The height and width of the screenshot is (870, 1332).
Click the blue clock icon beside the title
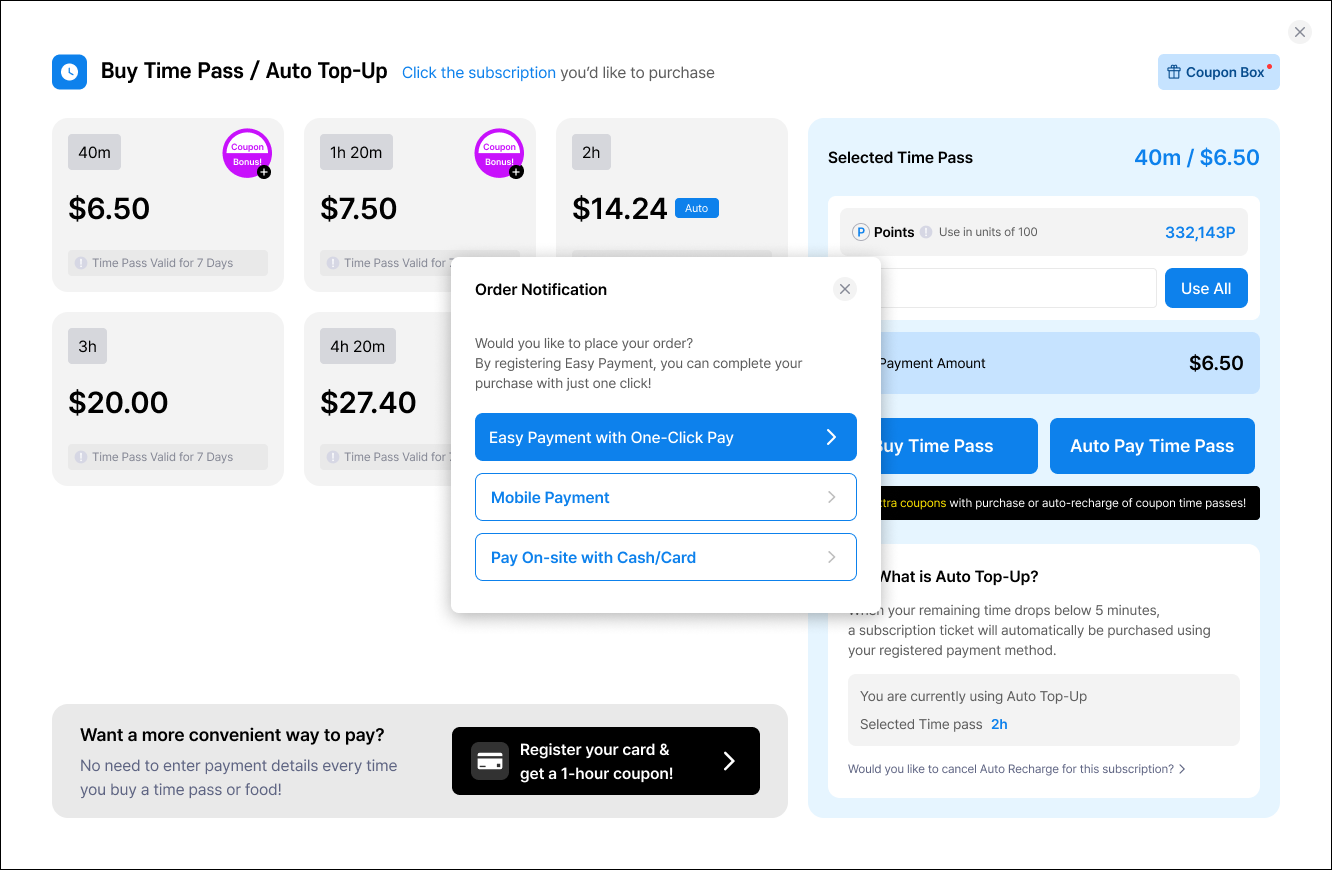(69, 72)
